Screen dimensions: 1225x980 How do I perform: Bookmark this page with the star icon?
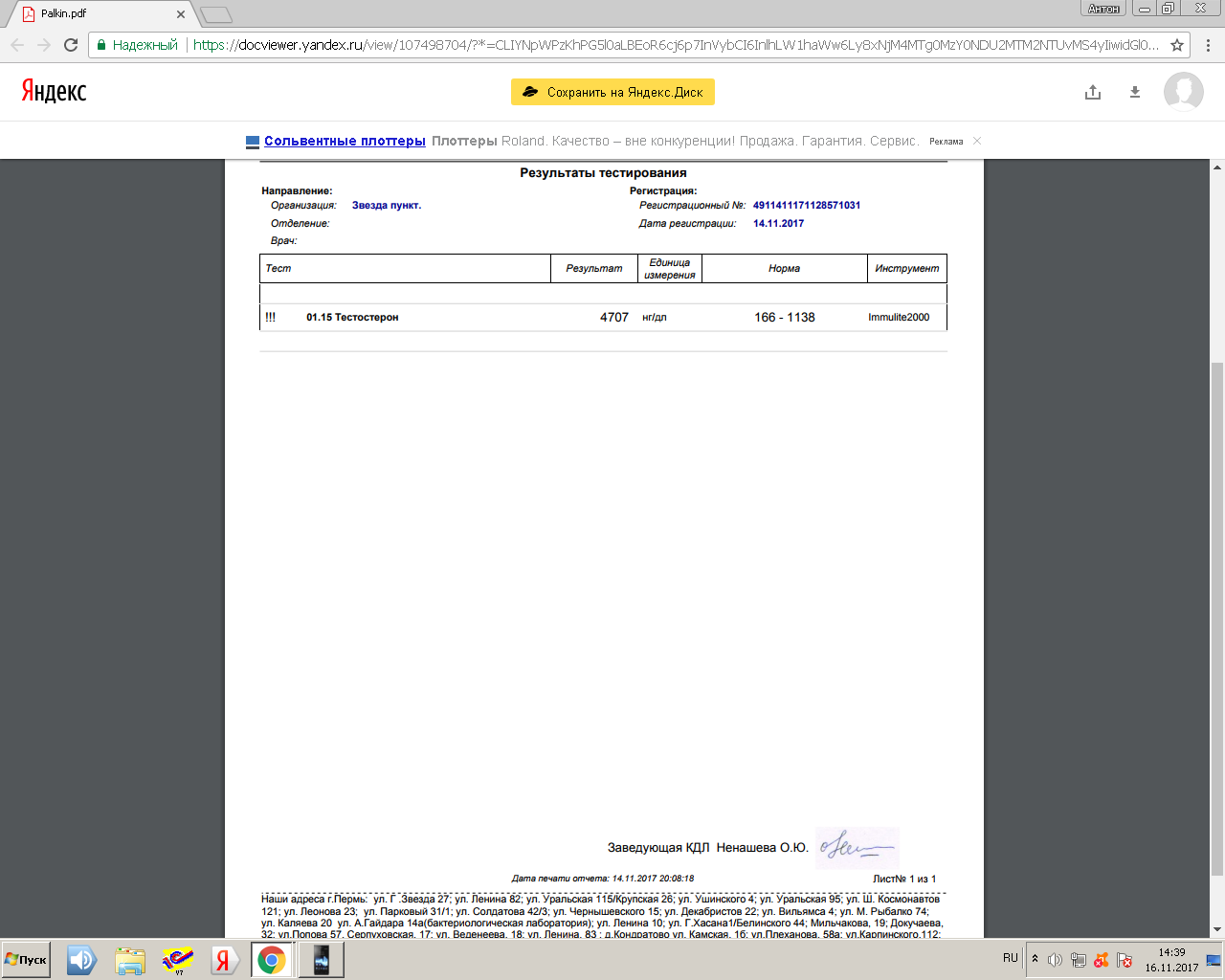1177,45
